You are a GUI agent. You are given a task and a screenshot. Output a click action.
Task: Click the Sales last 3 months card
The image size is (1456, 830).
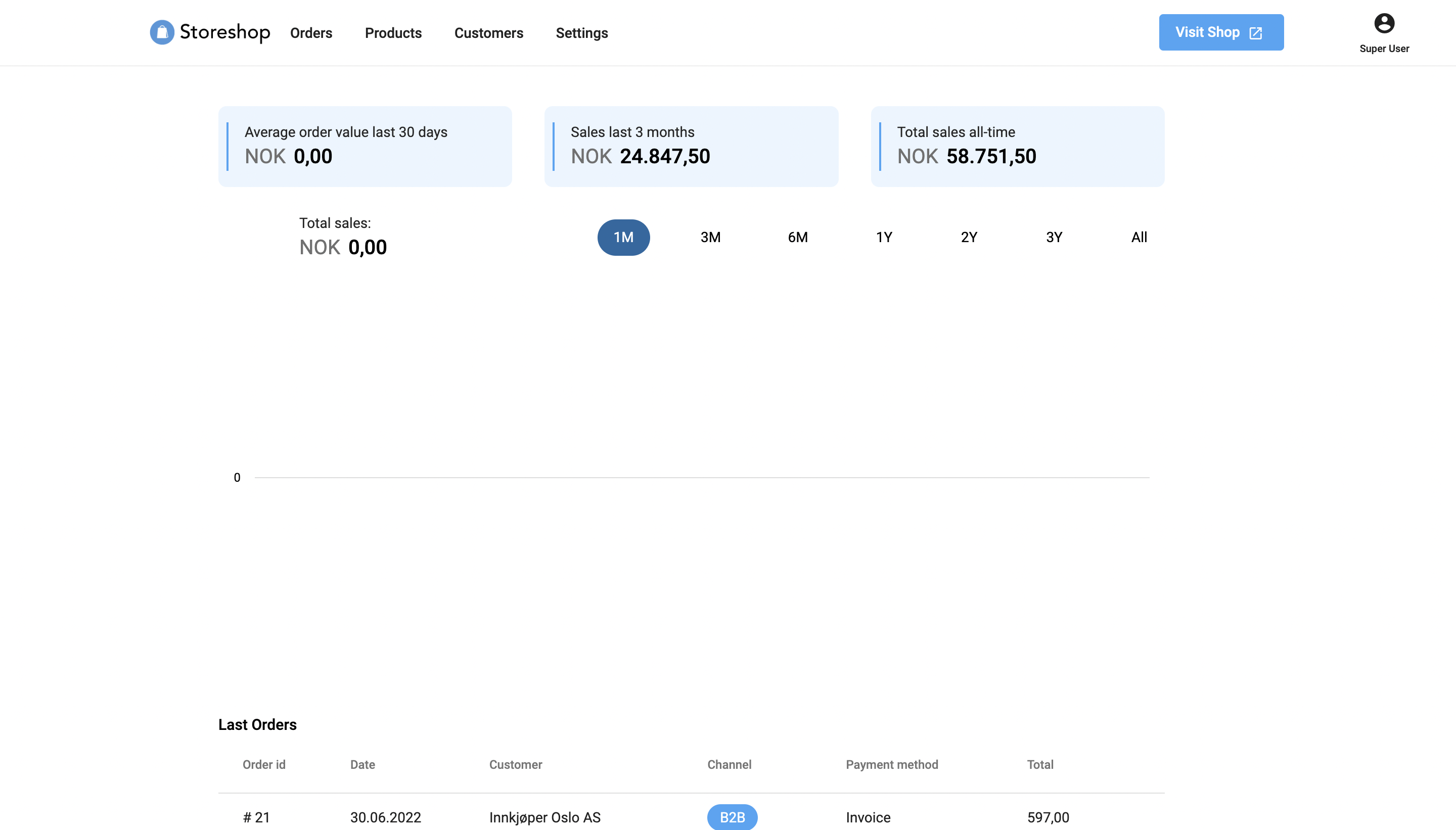pos(691,147)
